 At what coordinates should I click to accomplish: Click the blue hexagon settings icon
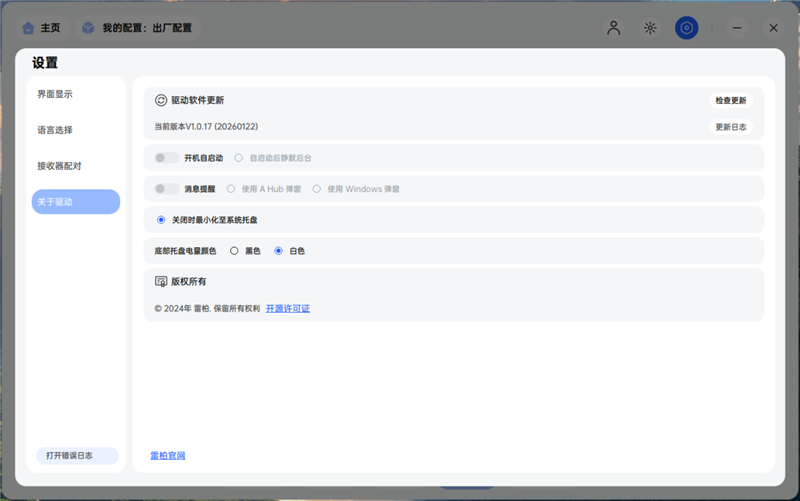pyautogui.click(x=686, y=28)
